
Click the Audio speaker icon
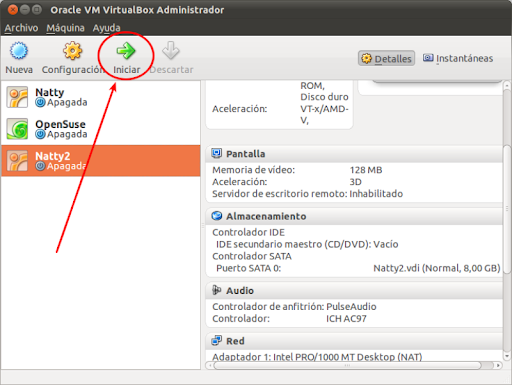point(217,290)
